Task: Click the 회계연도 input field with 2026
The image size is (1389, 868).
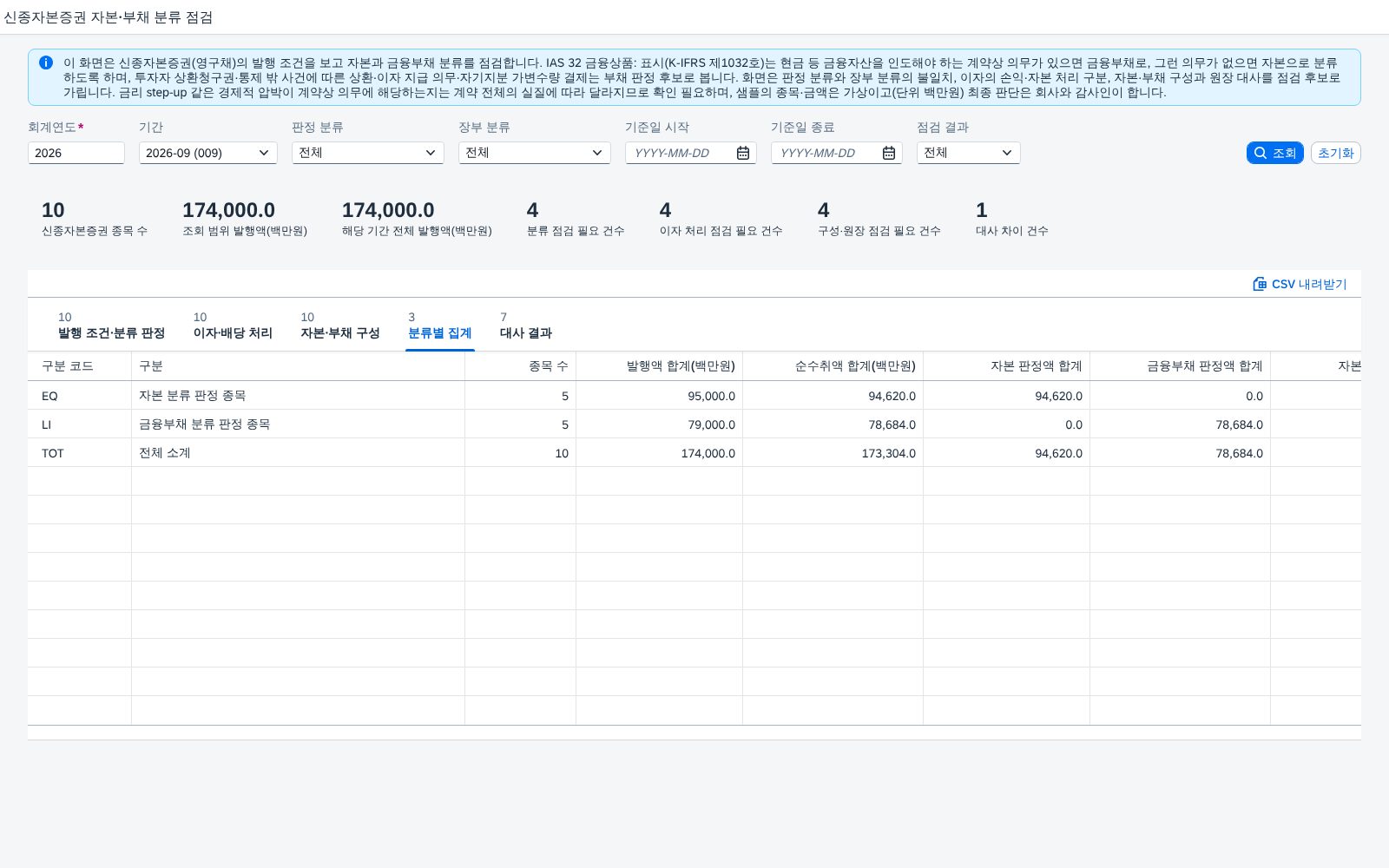Action: tap(76, 153)
